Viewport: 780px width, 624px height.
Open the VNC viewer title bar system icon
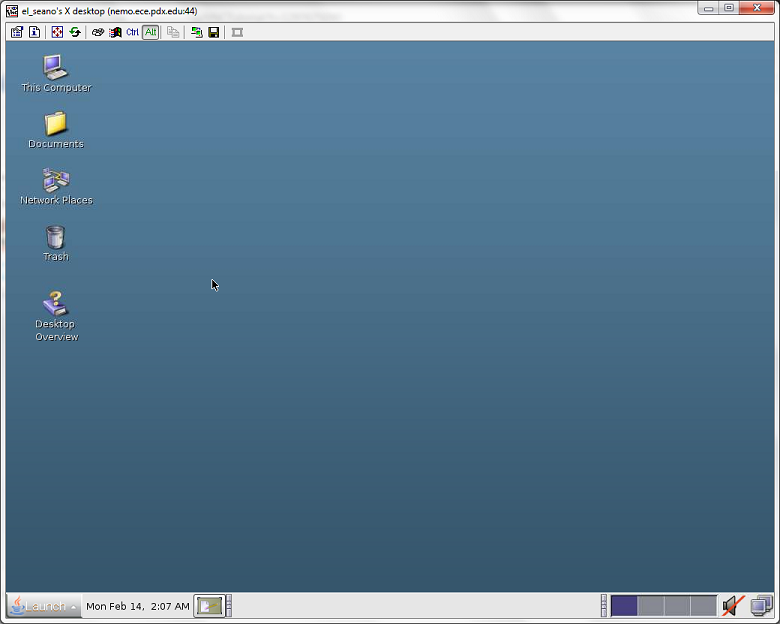coord(12,11)
